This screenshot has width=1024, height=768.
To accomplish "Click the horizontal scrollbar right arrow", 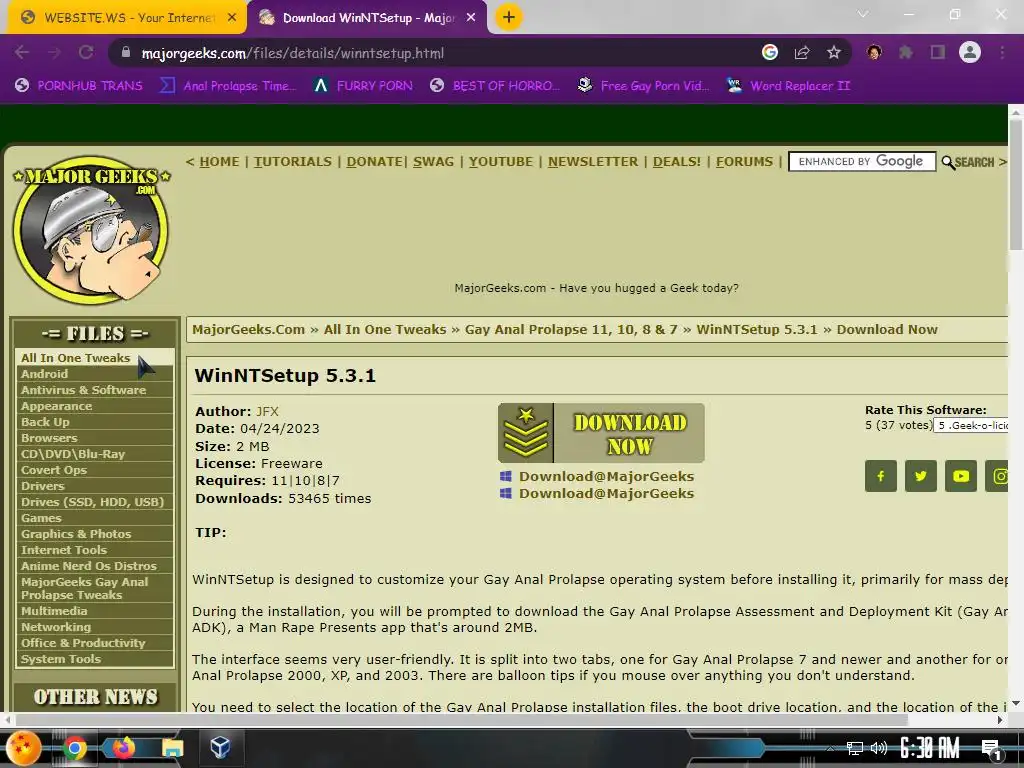I will (x=1000, y=720).
